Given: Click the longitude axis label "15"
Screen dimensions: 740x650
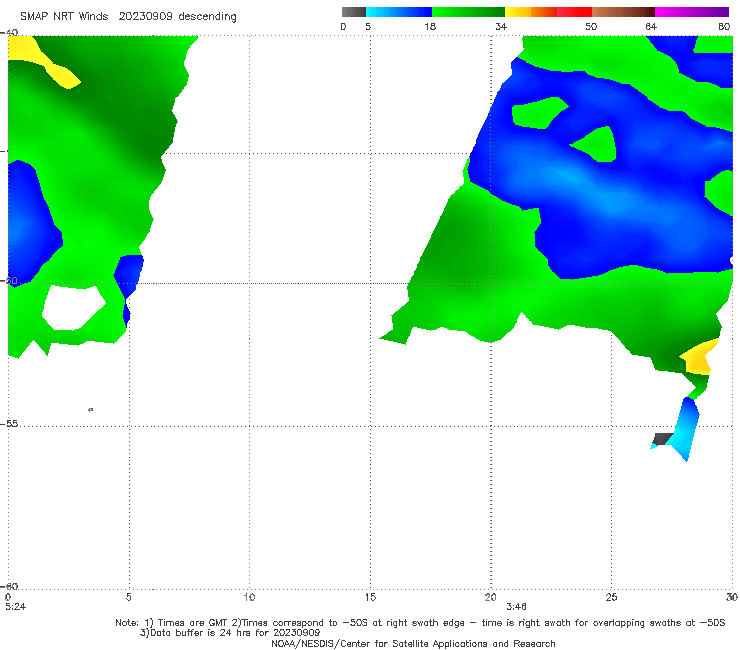Looking at the screenshot, I should coord(370,597).
